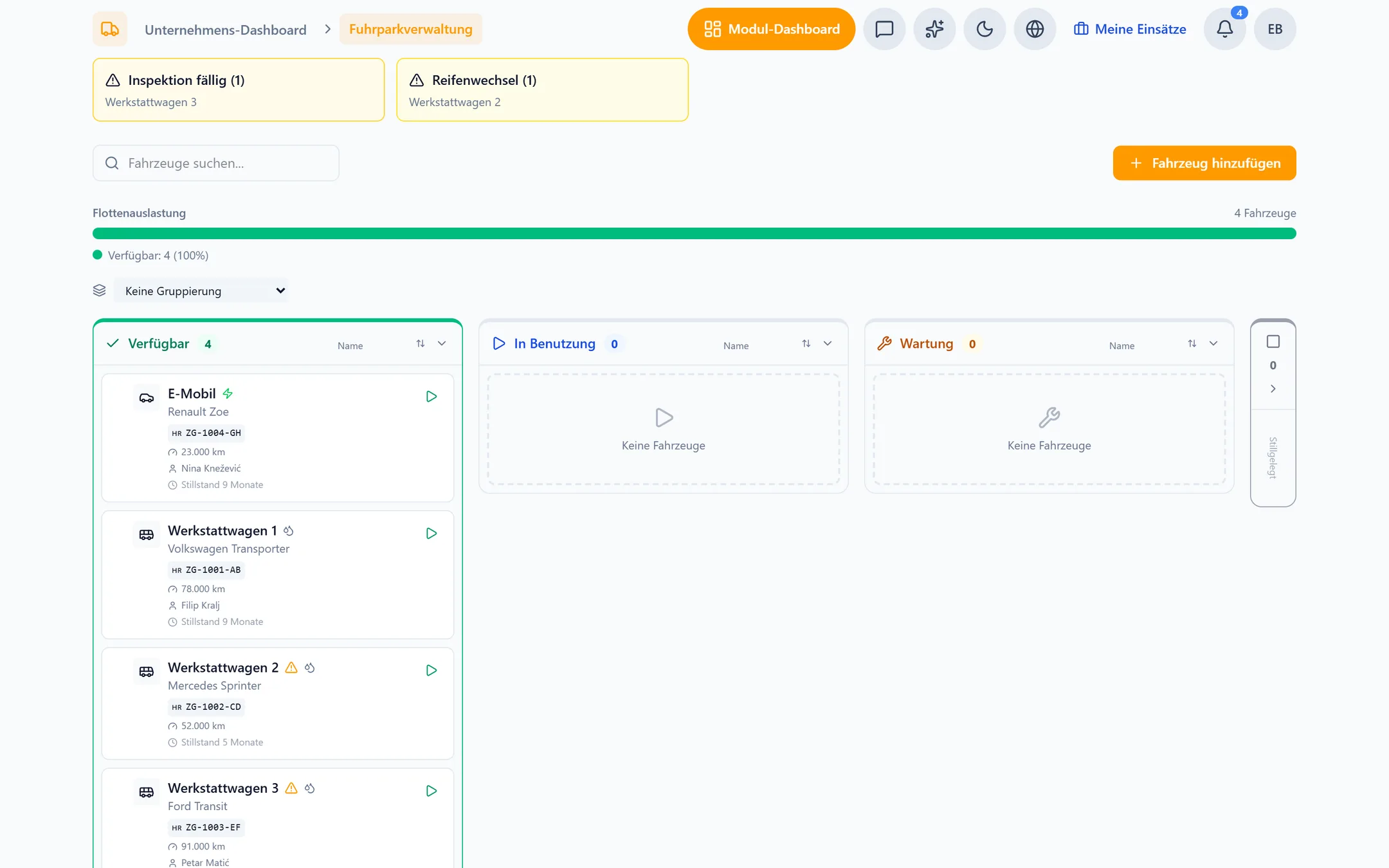Screen dimensions: 1389x868
Task: Click license plate ZG-1001-AB
Action: click(x=206, y=570)
